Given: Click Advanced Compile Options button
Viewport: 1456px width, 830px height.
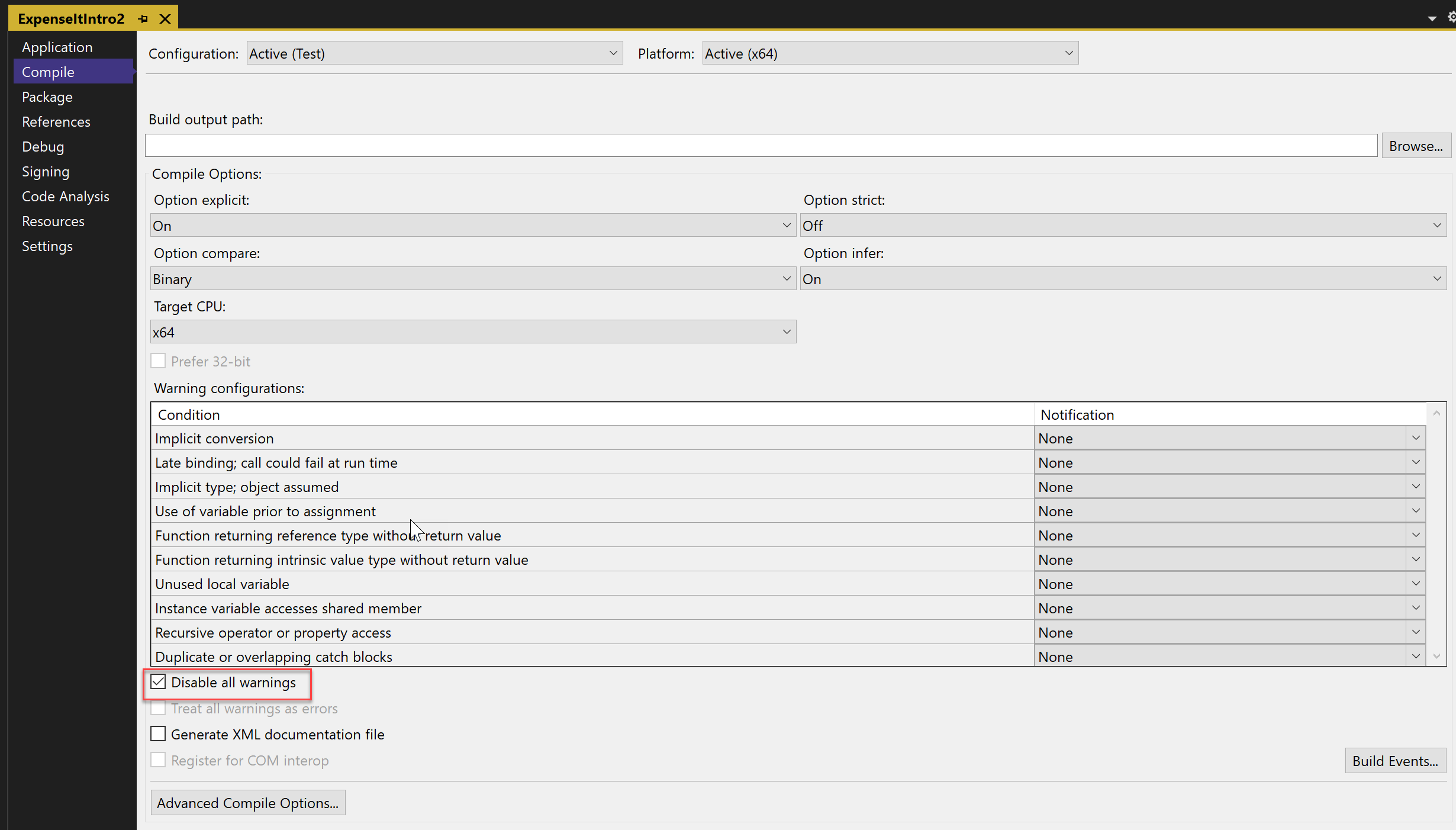Looking at the screenshot, I should pyautogui.click(x=247, y=802).
